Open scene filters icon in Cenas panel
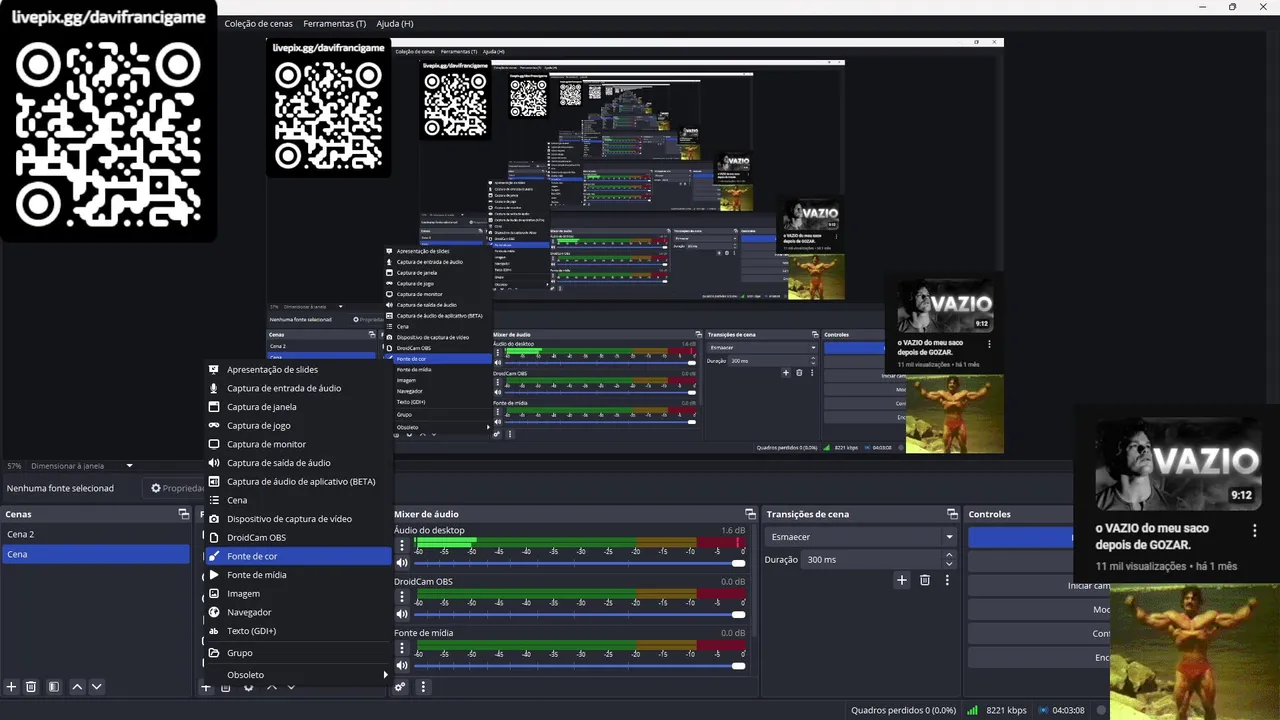Screen dimensions: 1280x720 54,687
